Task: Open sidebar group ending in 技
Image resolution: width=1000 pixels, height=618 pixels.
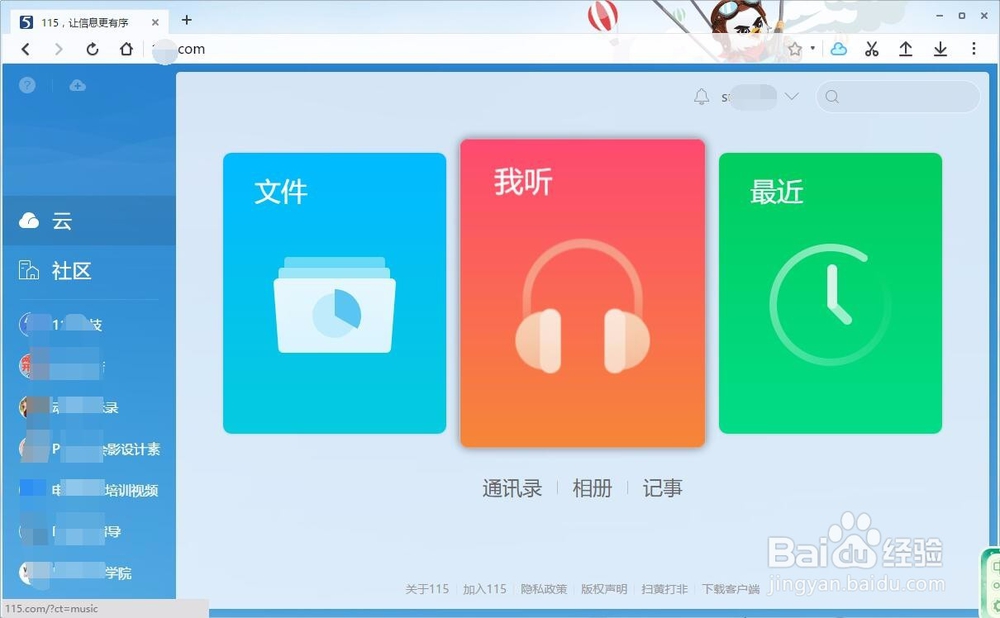Action: [61, 325]
